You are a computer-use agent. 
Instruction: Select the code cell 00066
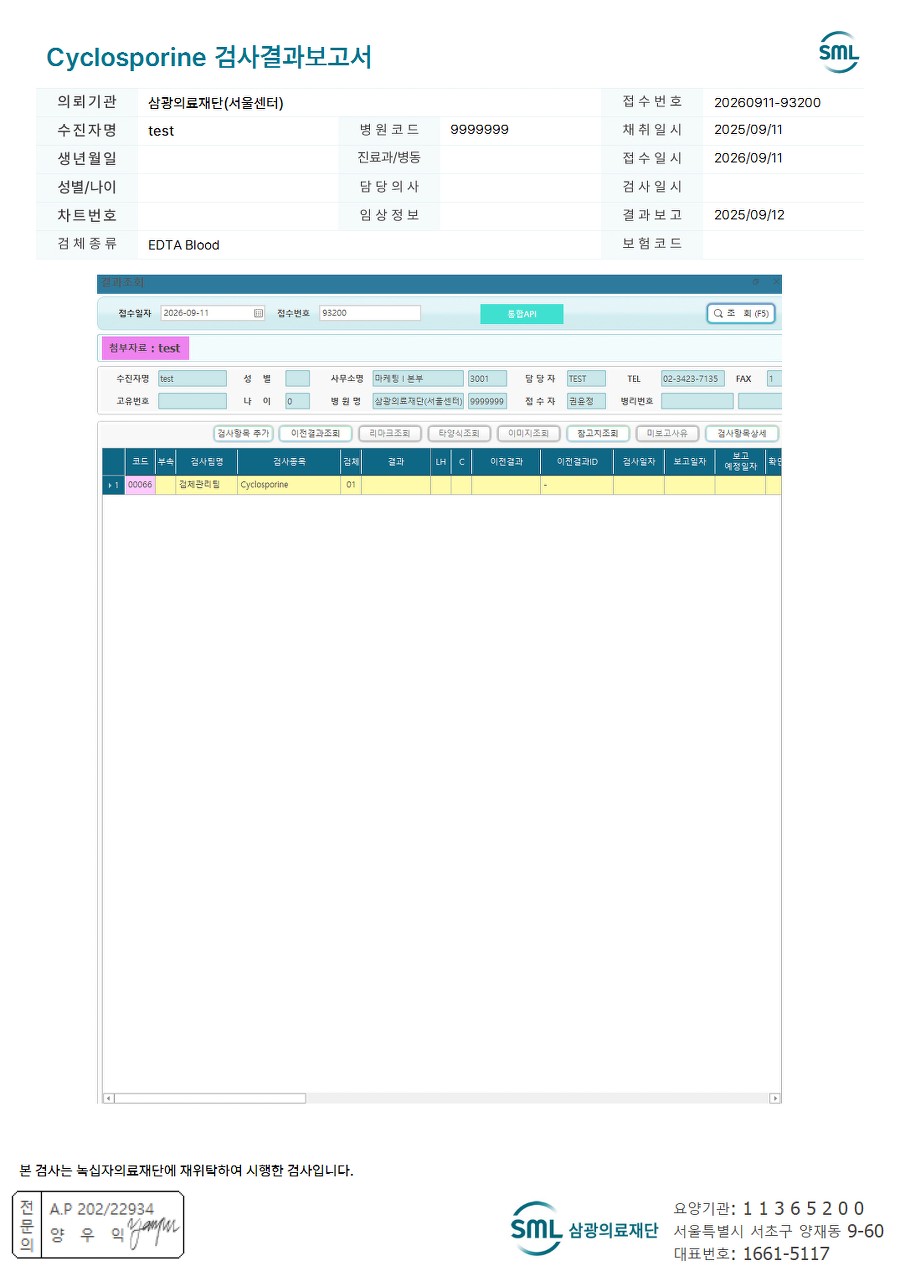point(140,485)
